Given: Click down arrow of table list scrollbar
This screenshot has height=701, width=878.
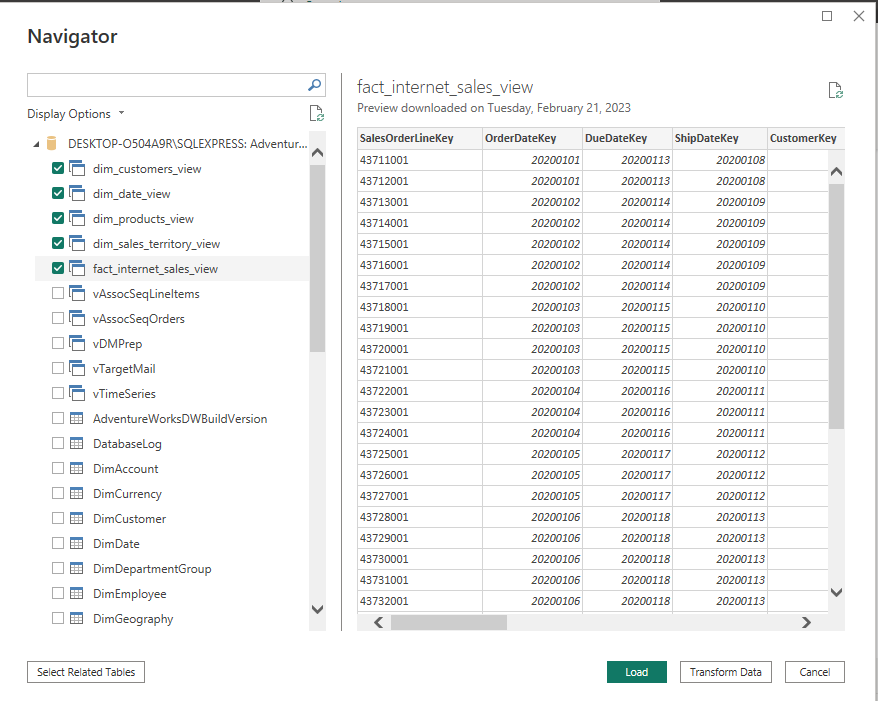Looking at the screenshot, I should [x=317, y=609].
